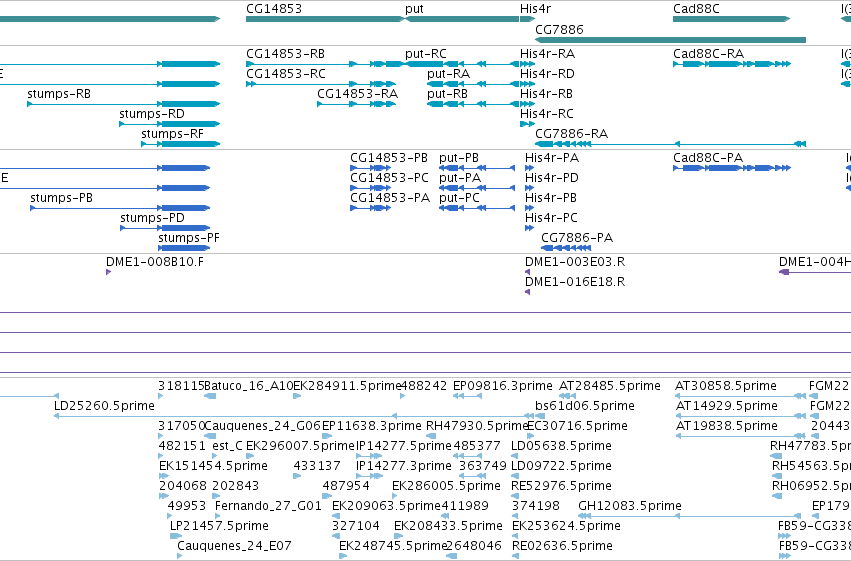Click EST AT28485.5prime

pyautogui.click(x=609, y=386)
